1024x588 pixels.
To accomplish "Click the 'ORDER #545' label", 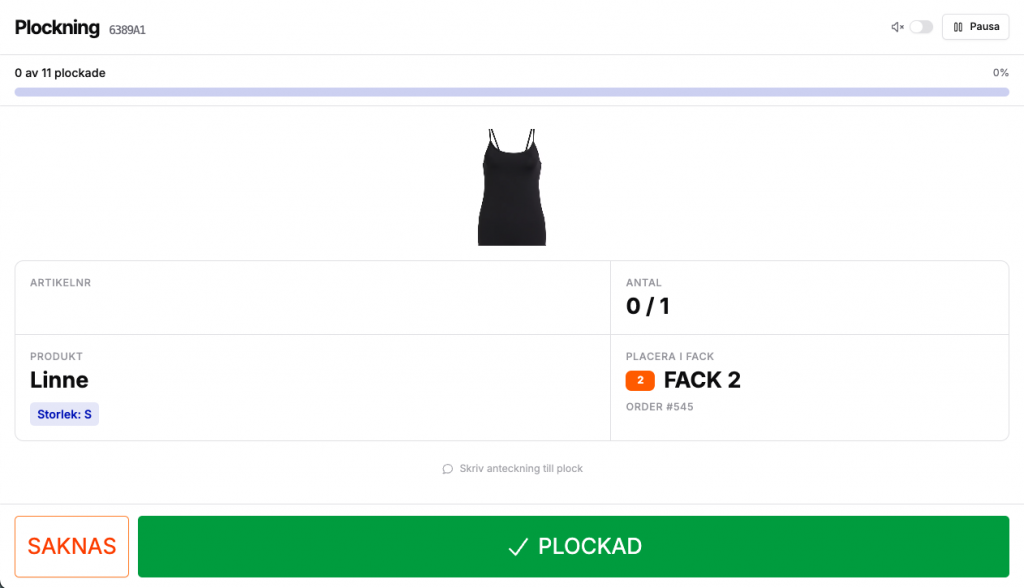I will click(659, 407).
